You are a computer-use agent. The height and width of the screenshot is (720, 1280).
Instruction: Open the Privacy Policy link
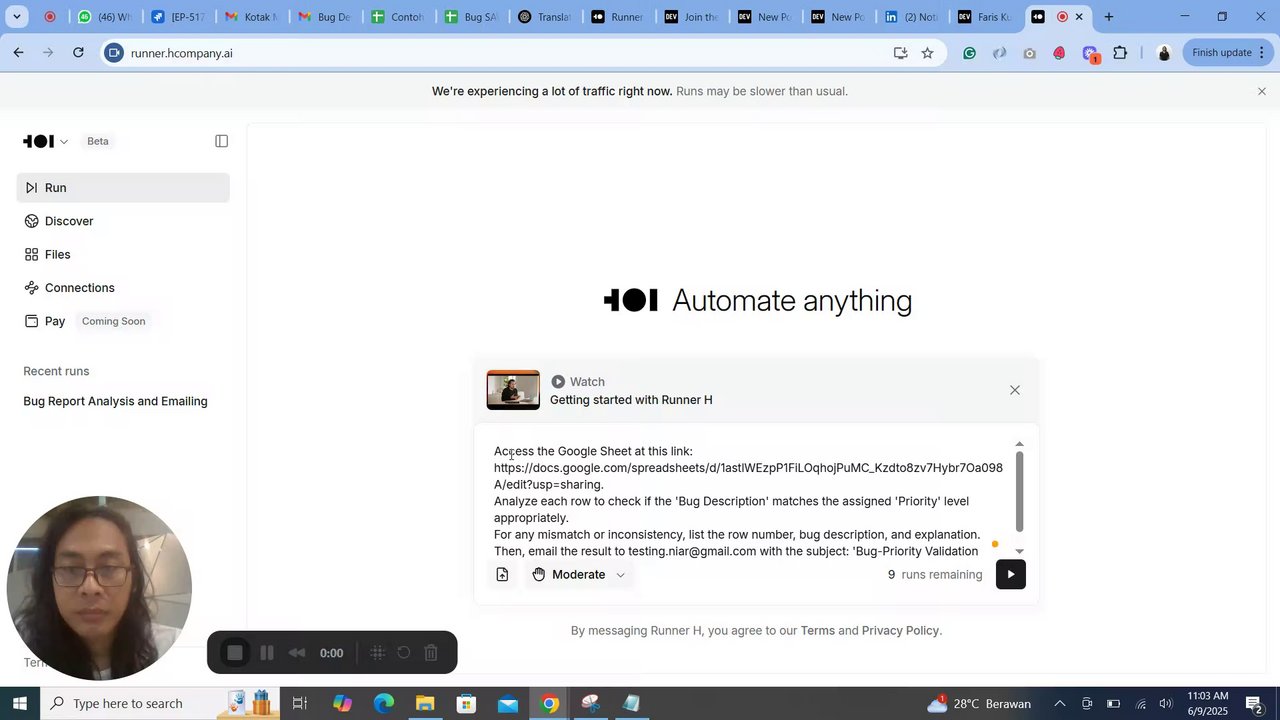pos(900,631)
